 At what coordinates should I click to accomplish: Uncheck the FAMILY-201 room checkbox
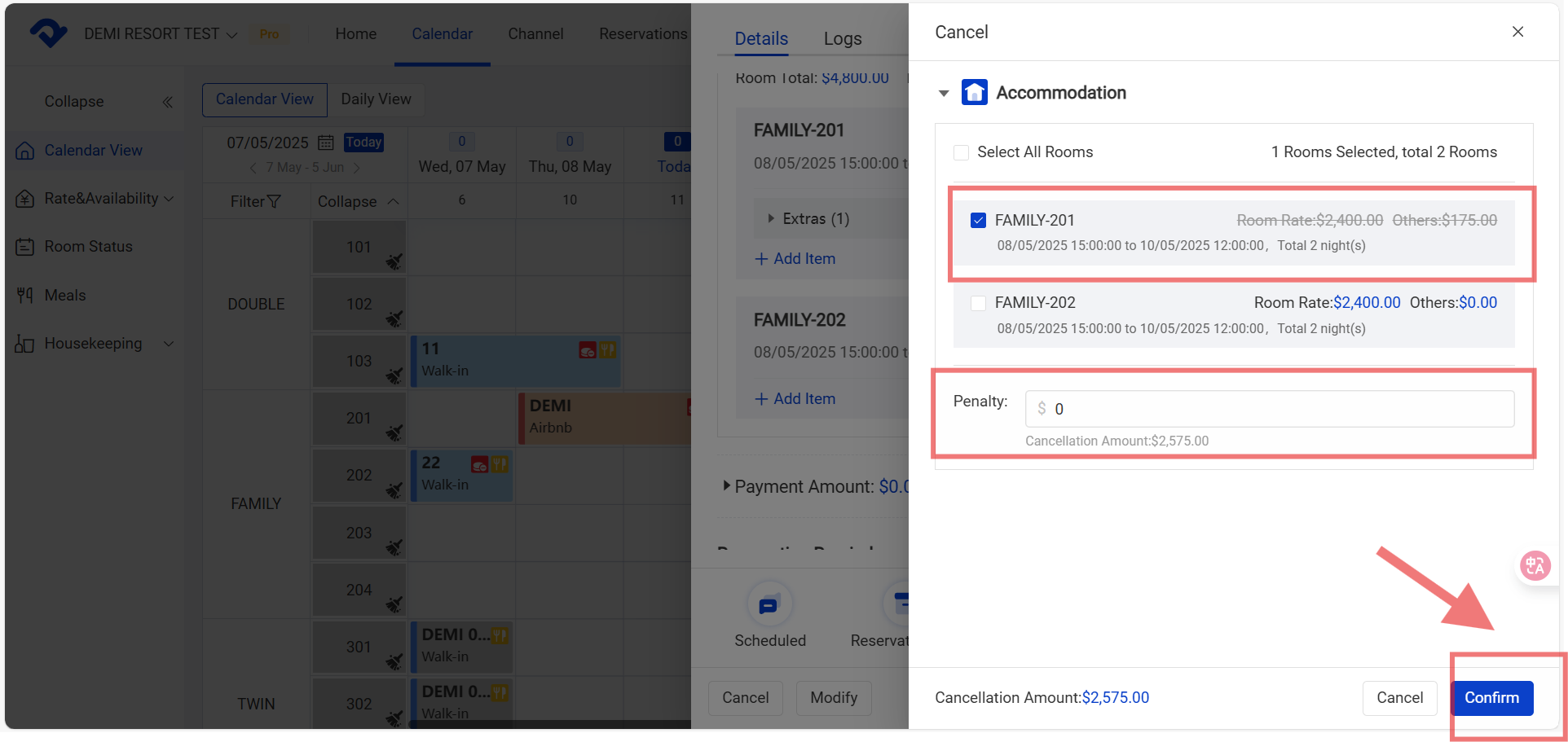[978, 221]
